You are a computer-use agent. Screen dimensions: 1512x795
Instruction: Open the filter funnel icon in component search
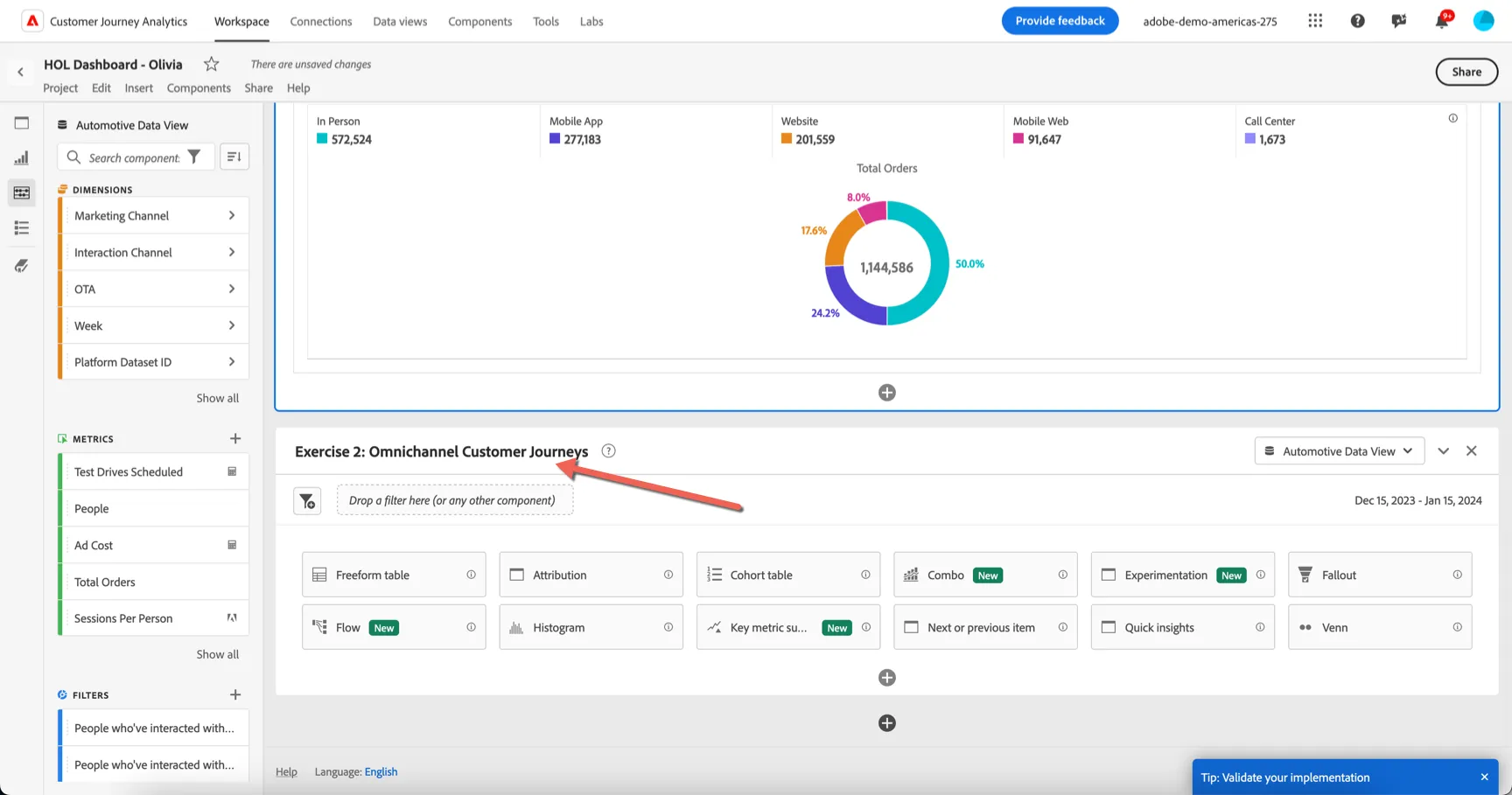point(194,157)
